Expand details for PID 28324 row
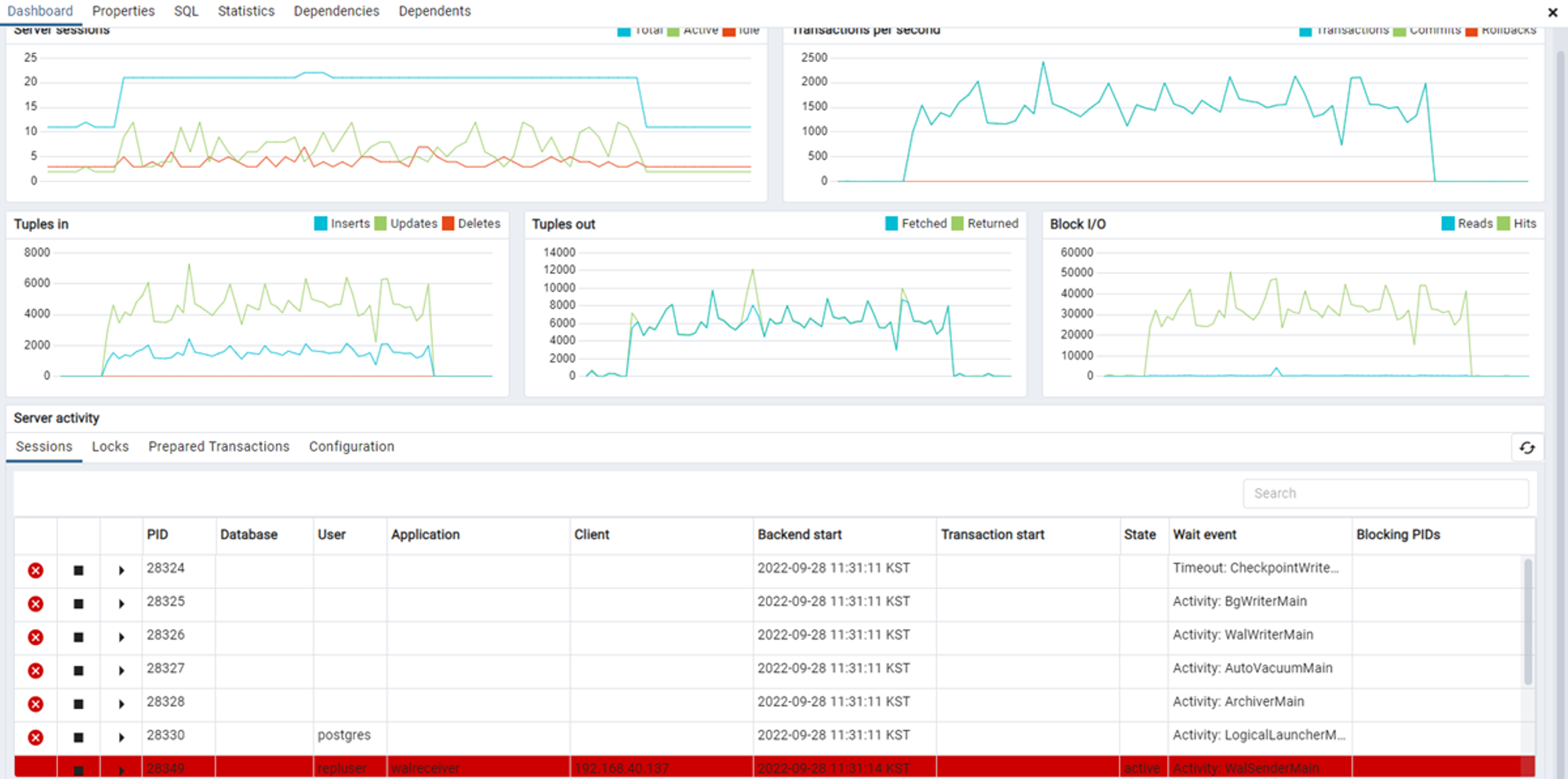This screenshot has width=1568, height=779. point(122,570)
